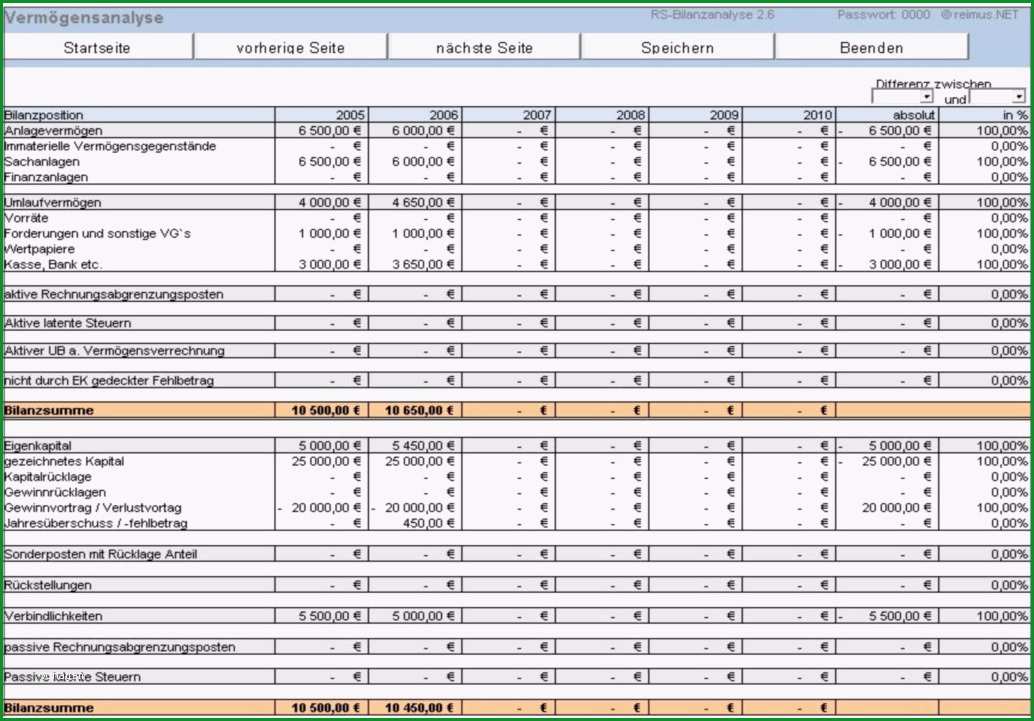Select the Eigenkapital row label
1034x721 pixels.
38,446
